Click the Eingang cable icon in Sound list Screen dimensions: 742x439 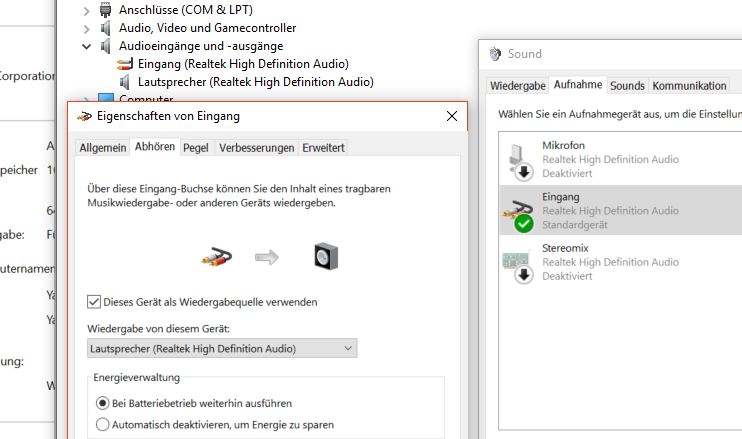point(518,215)
